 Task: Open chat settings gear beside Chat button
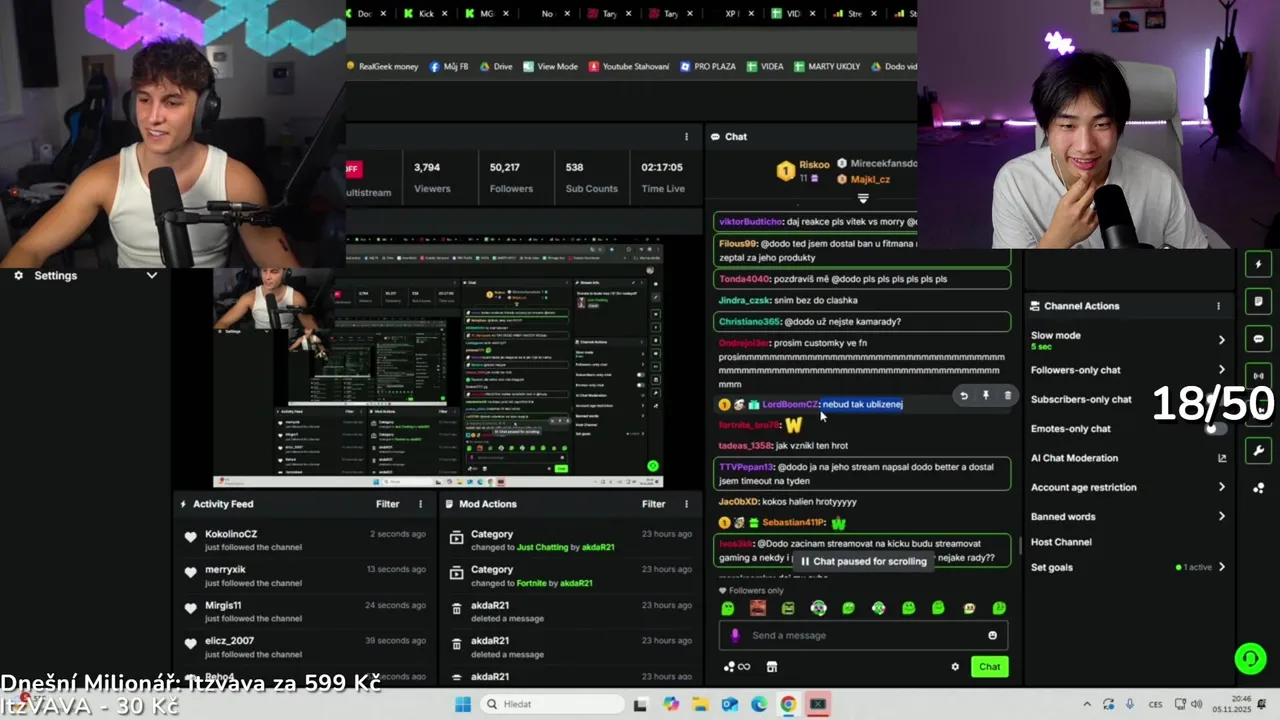[x=955, y=667]
